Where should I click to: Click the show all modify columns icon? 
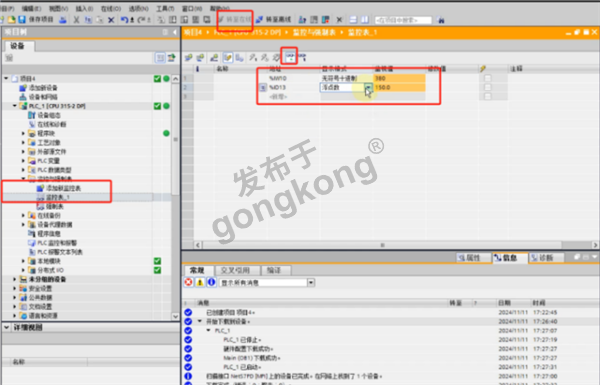[x=228, y=58]
